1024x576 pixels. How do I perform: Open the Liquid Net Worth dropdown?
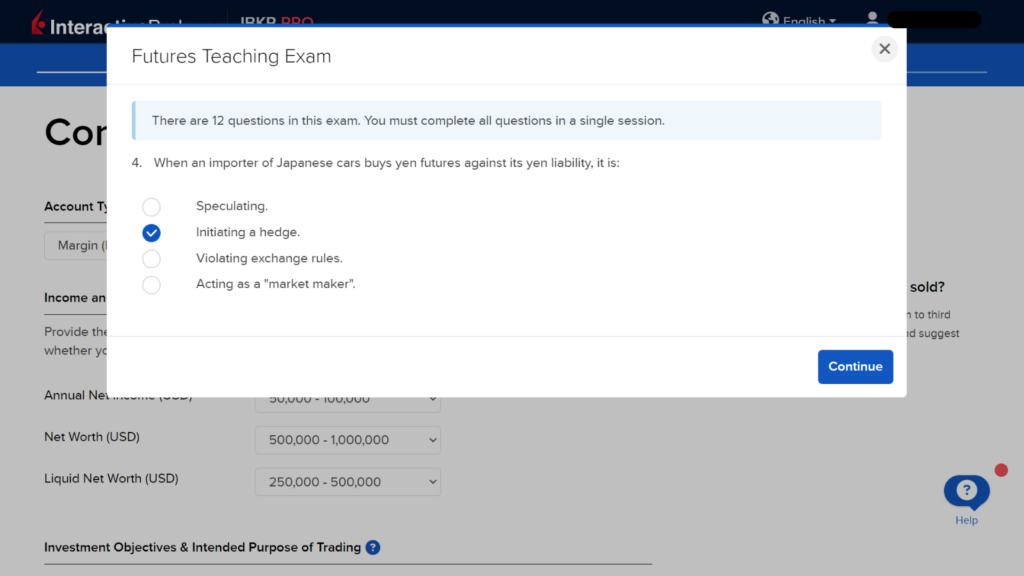(x=347, y=481)
